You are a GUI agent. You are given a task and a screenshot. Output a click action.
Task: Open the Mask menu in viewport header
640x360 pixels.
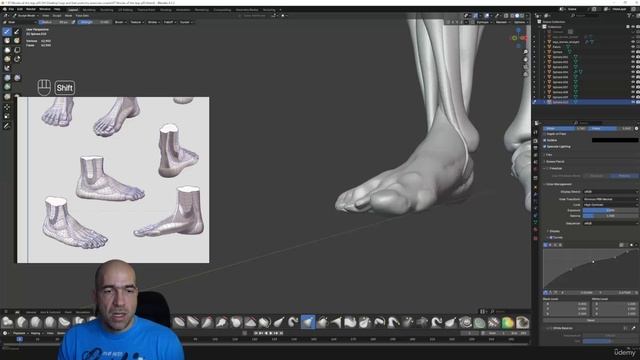pos(68,16)
